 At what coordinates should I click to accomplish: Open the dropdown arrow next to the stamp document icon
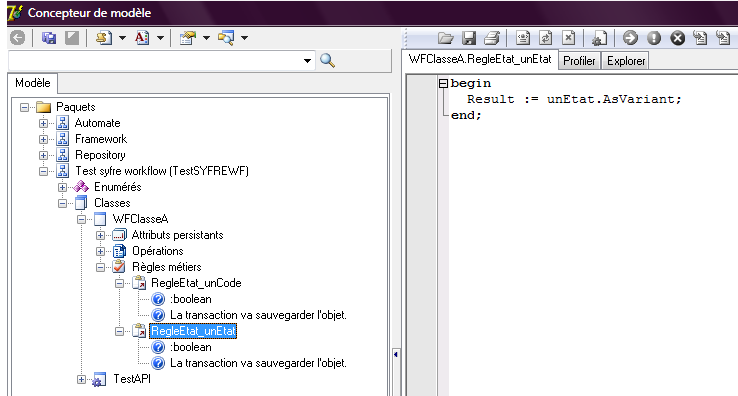pos(122,38)
